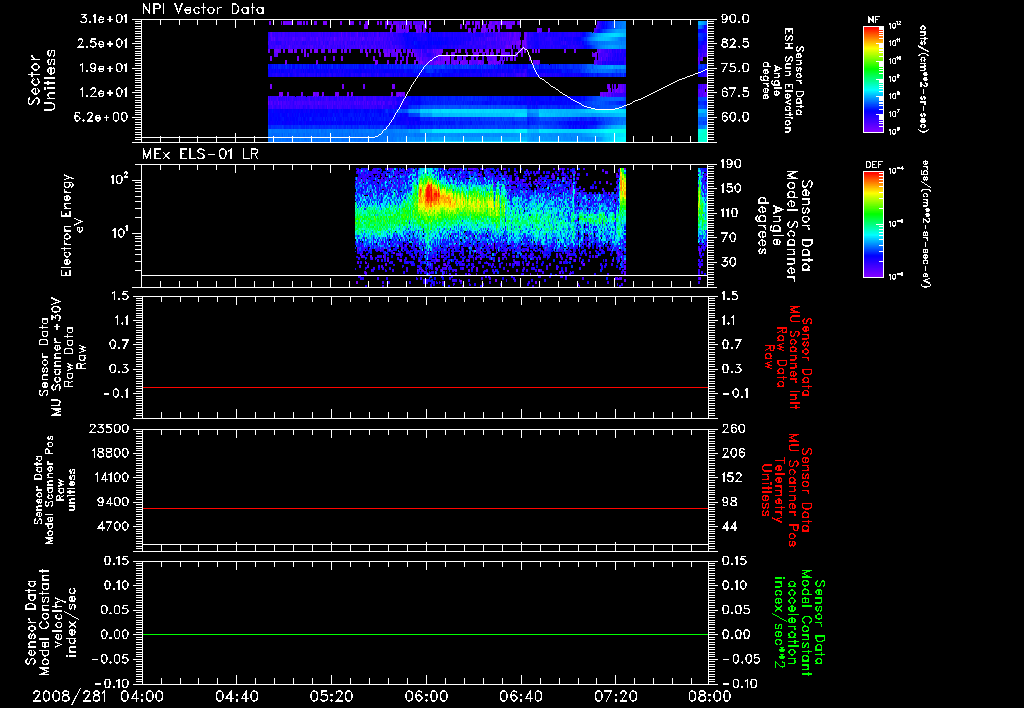Click the "06:40" time axis label
Image resolution: width=1024 pixels, height=708 pixels.
click(x=520, y=696)
